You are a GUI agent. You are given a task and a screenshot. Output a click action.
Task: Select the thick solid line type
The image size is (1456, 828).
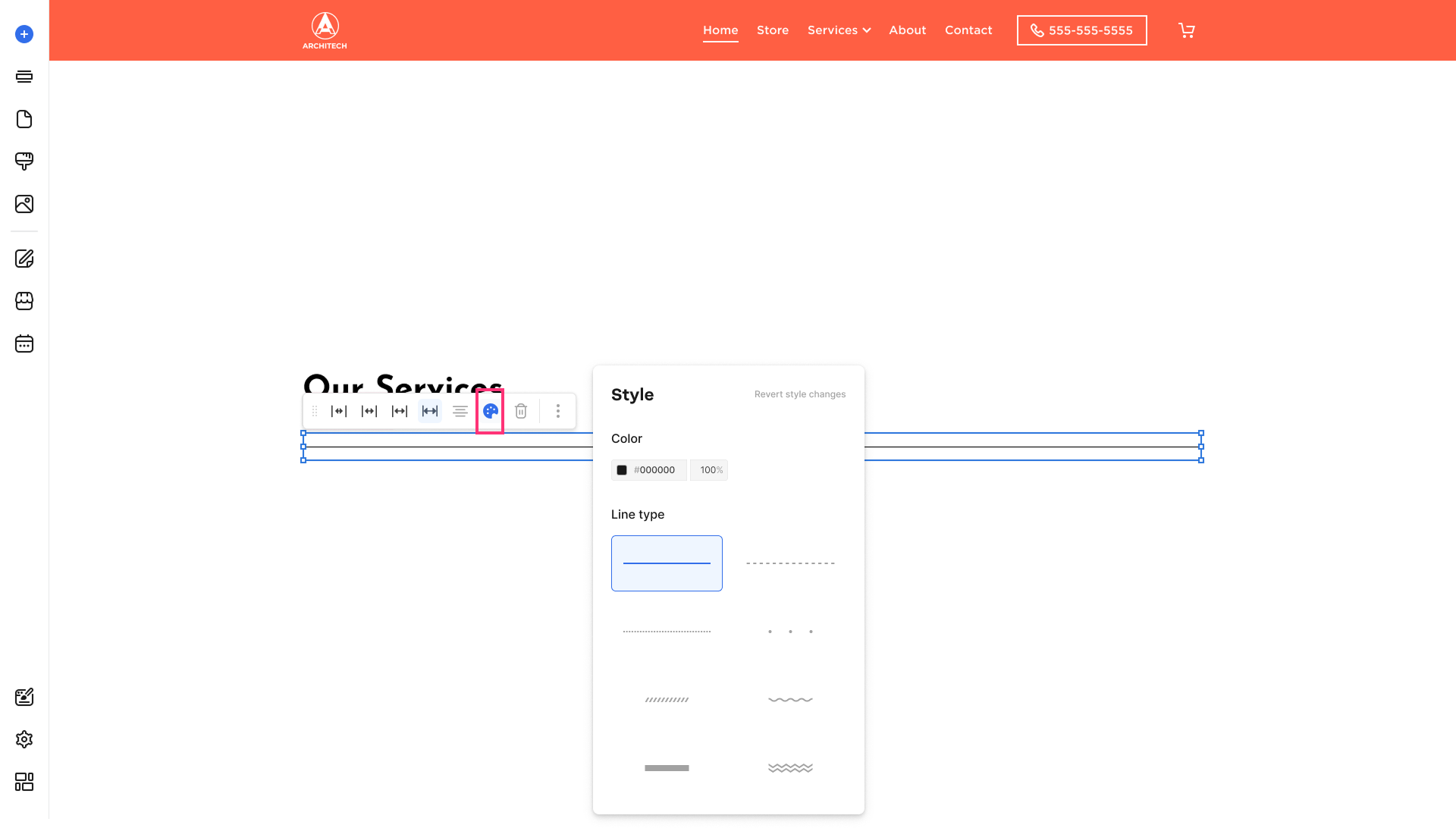pyautogui.click(x=667, y=768)
